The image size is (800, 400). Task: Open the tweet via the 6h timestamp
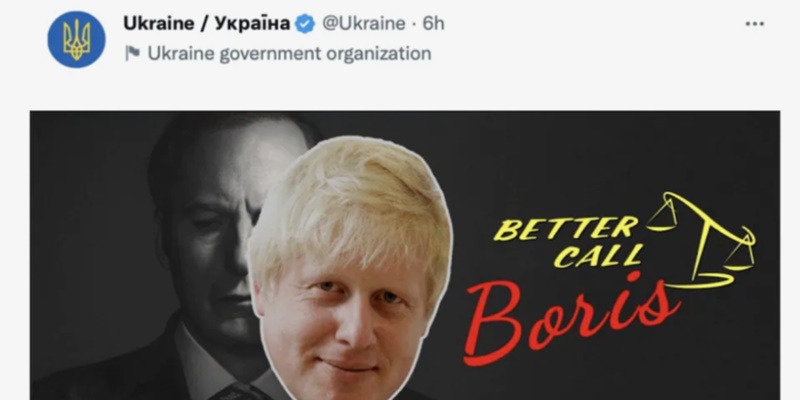433,23
